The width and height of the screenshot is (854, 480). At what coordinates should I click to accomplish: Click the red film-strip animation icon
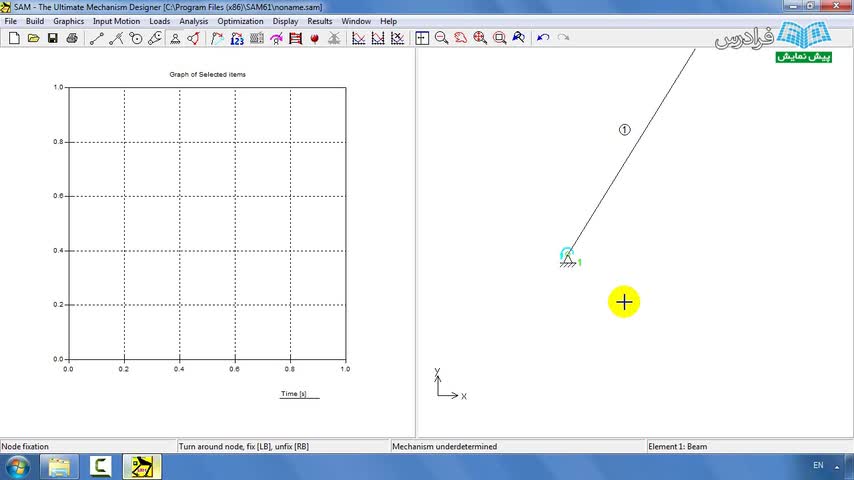(295, 38)
